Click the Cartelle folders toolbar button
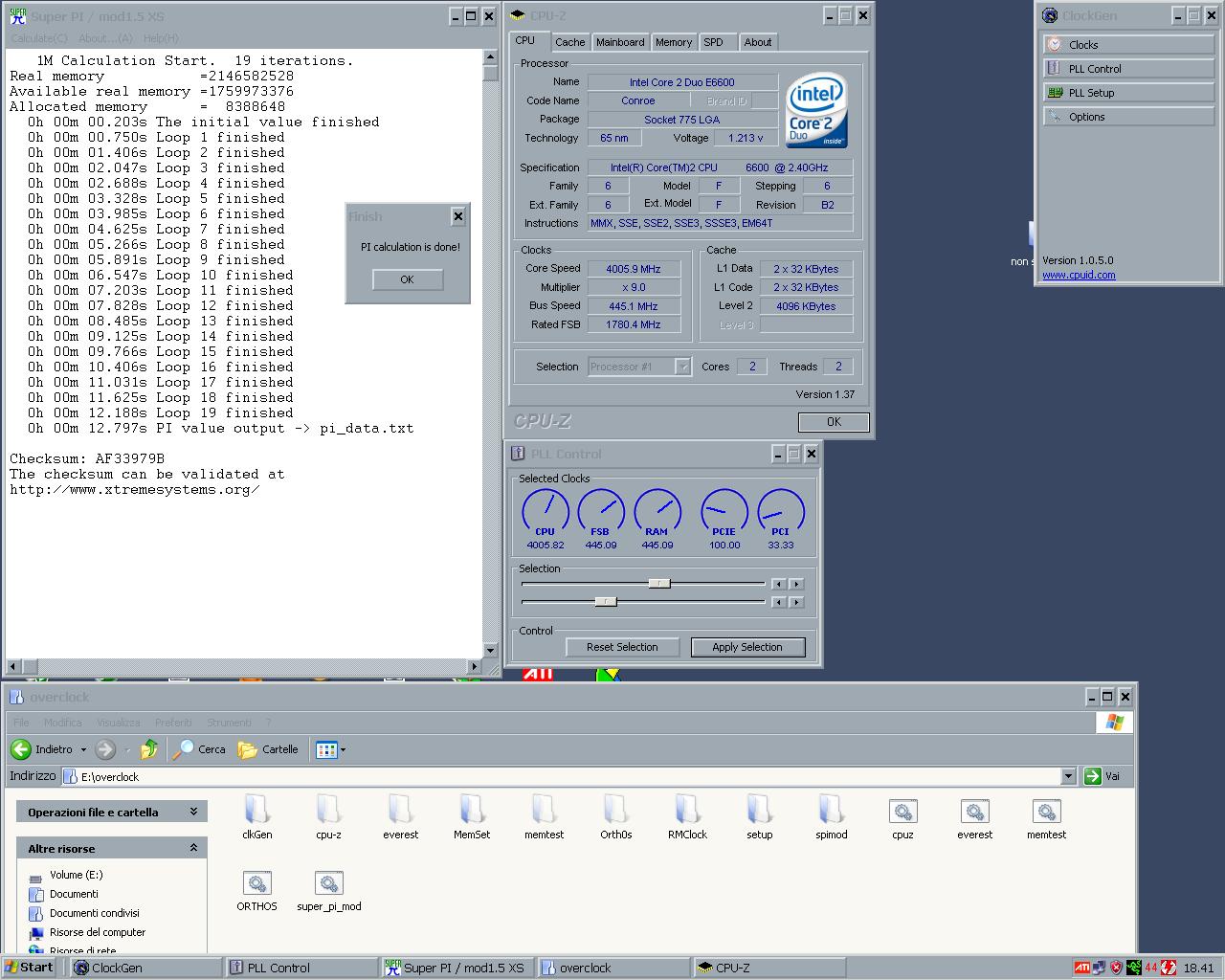This screenshot has width=1225, height=980. click(x=269, y=749)
